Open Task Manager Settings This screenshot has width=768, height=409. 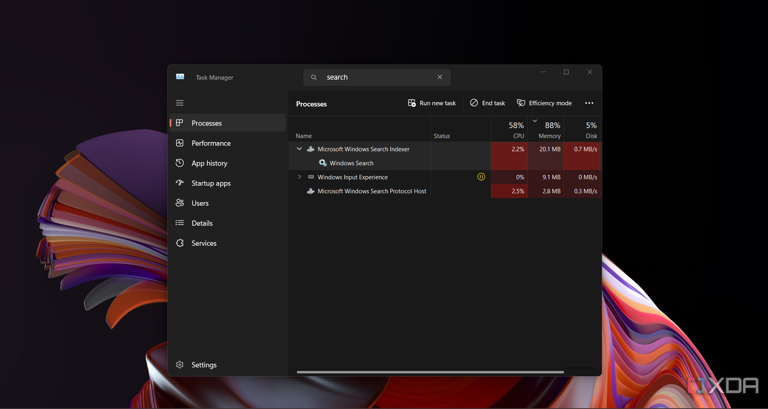point(228,365)
